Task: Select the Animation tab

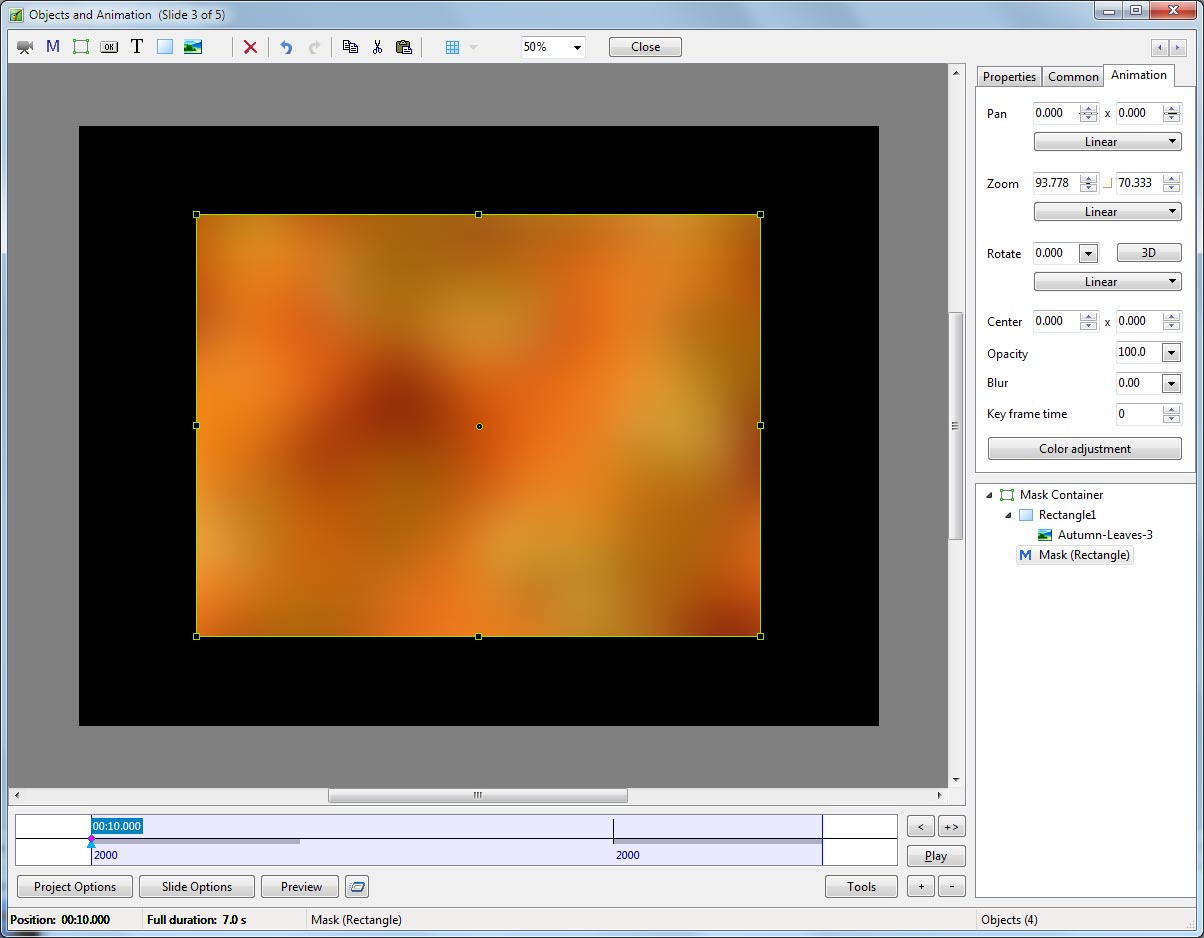Action: [x=1138, y=75]
